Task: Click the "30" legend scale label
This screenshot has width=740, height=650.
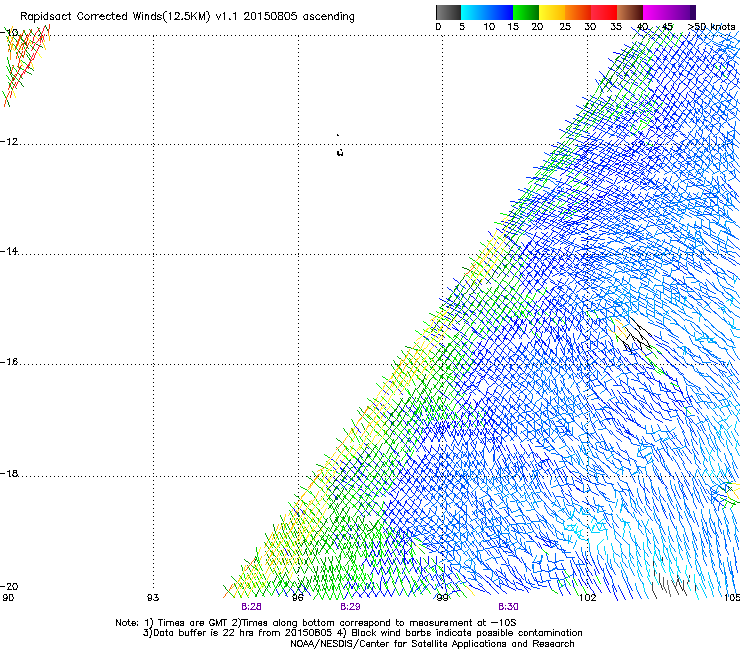Action: point(590,27)
